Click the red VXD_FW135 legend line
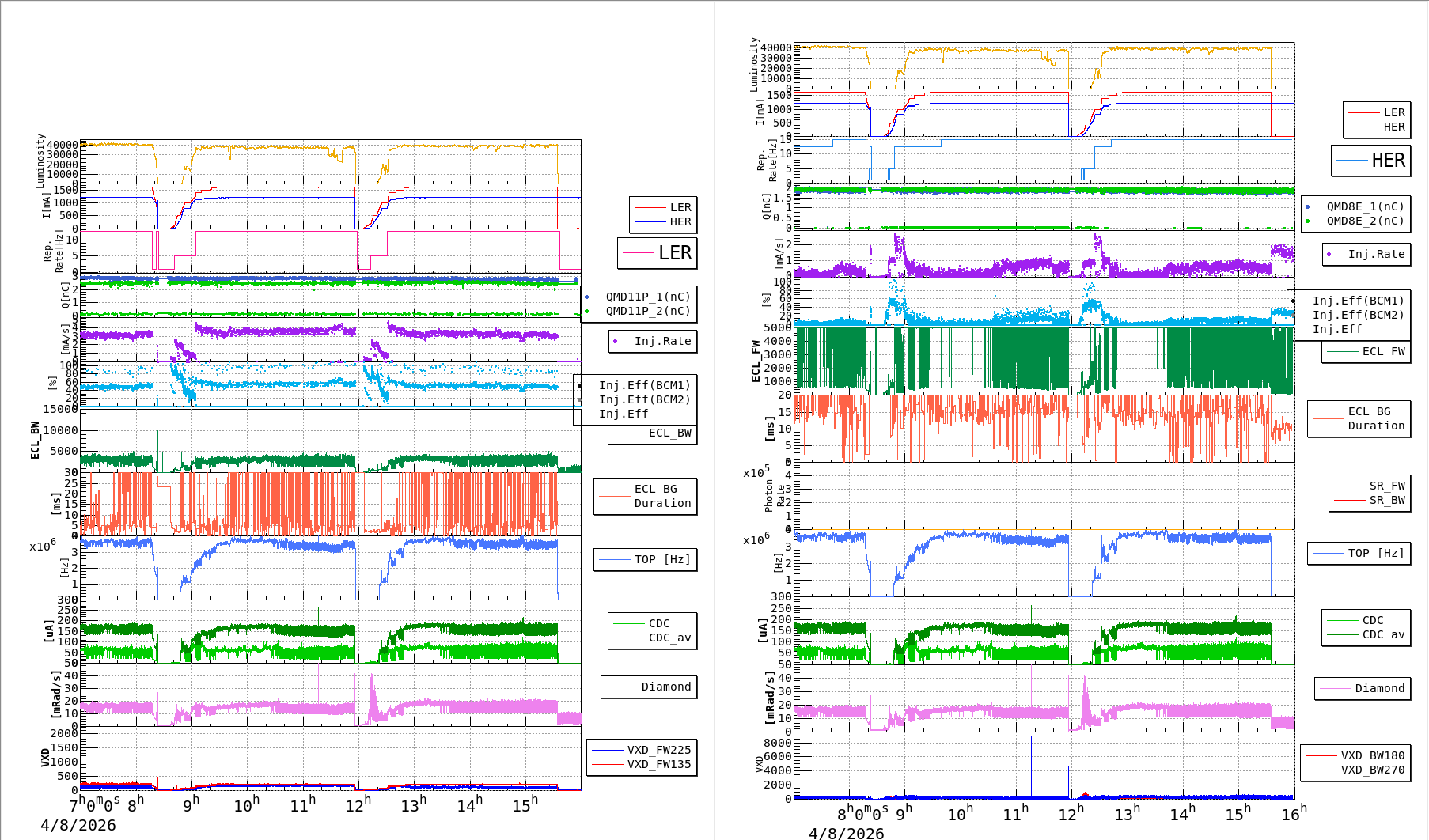The height and width of the screenshot is (840, 1429). click(x=608, y=764)
